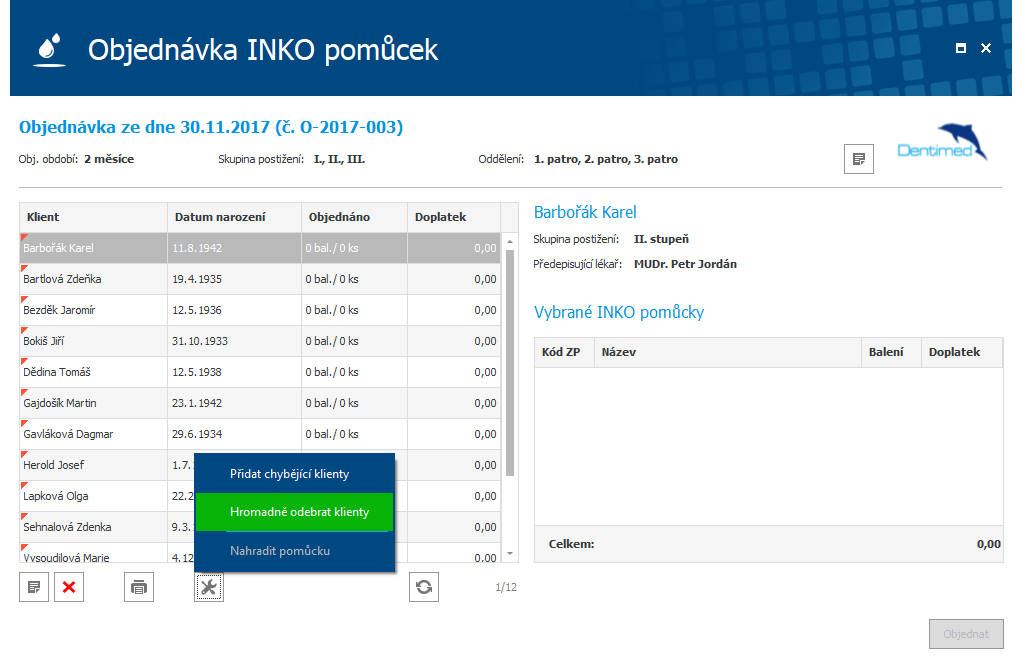Click the Balení column header
Screen dimensions: 1022x664
click(x=891, y=352)
